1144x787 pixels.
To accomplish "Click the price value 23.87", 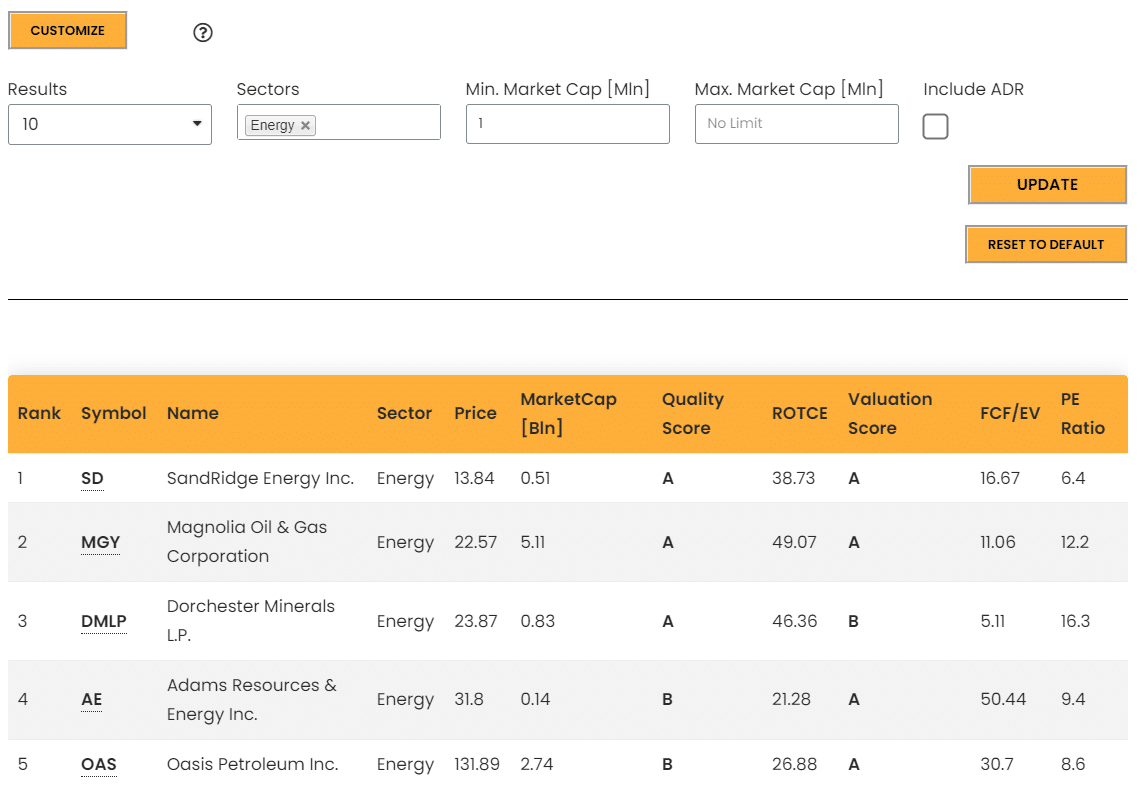I will tap(476, 621).
